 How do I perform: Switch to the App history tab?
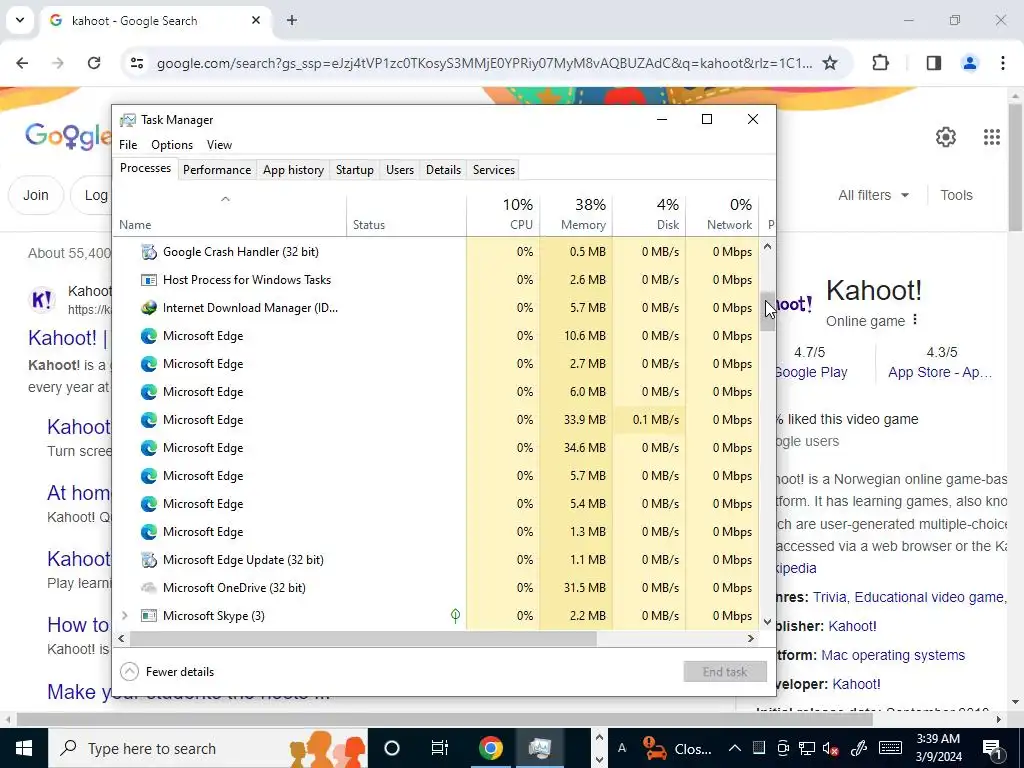coord(293,170)
